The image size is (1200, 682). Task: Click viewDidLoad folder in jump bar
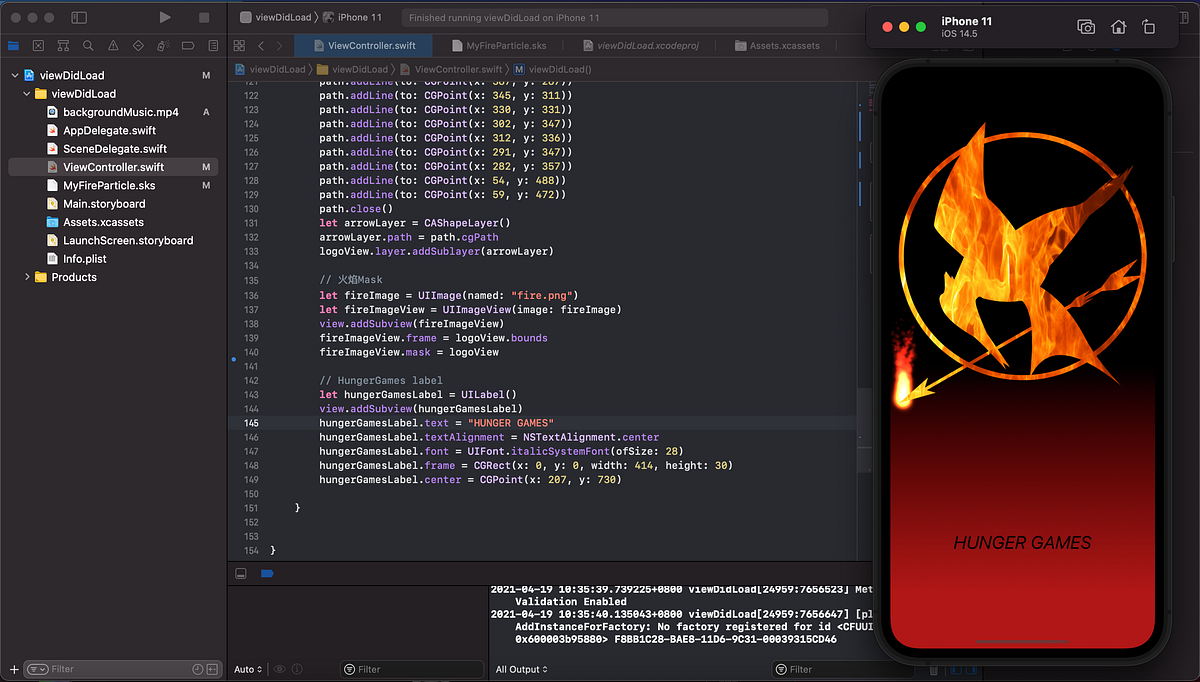pos(354,69)
